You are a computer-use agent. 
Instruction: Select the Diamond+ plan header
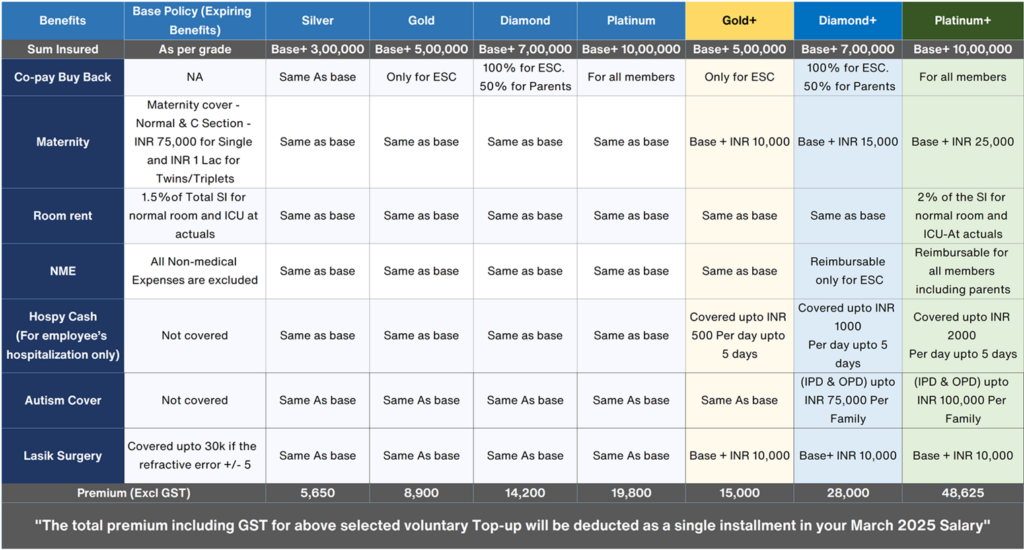[848, 21]
